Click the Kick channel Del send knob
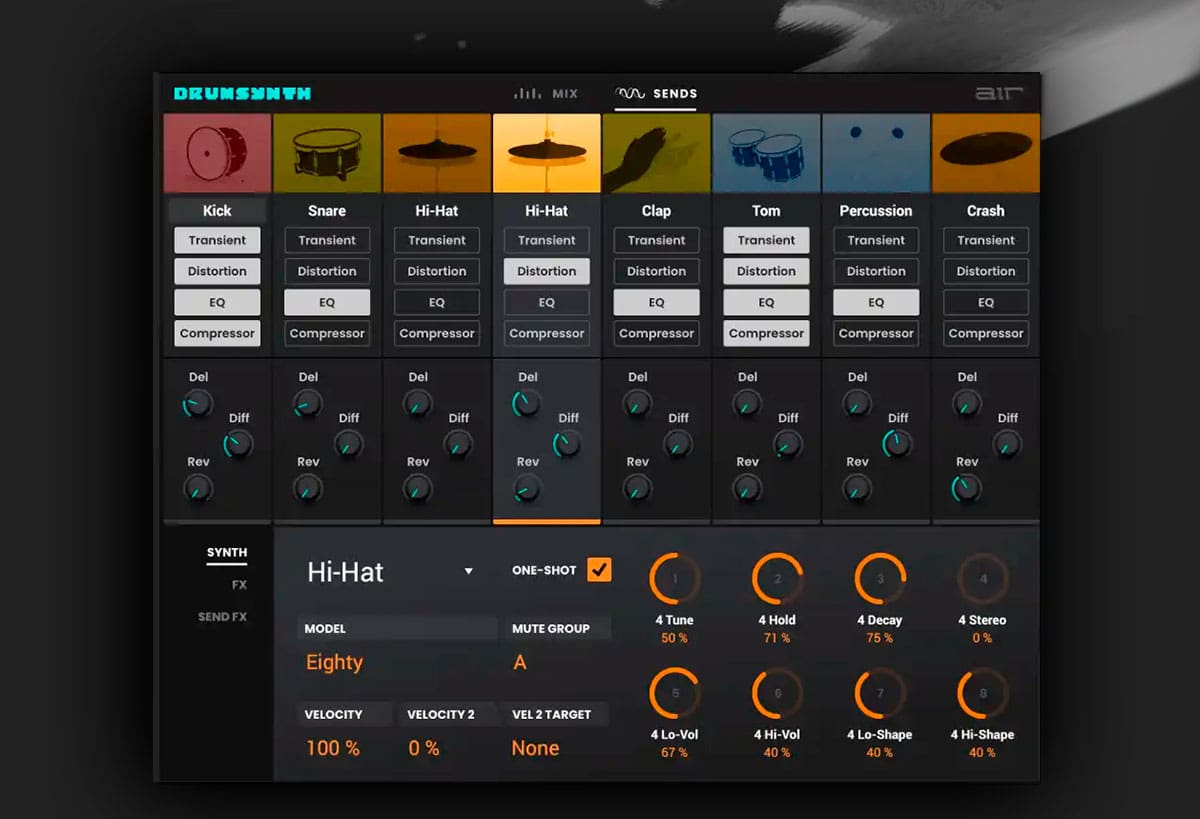 (198, 404)
